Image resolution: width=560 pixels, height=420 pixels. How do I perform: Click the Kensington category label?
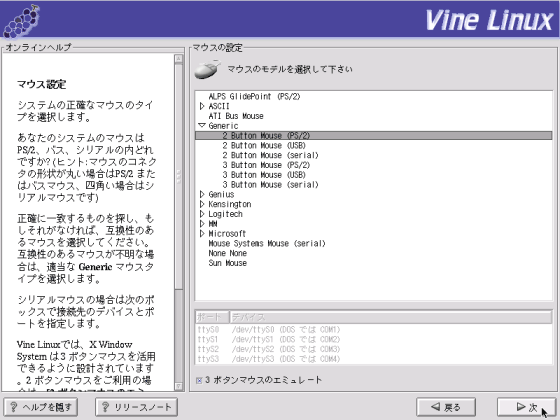[230, 204]
